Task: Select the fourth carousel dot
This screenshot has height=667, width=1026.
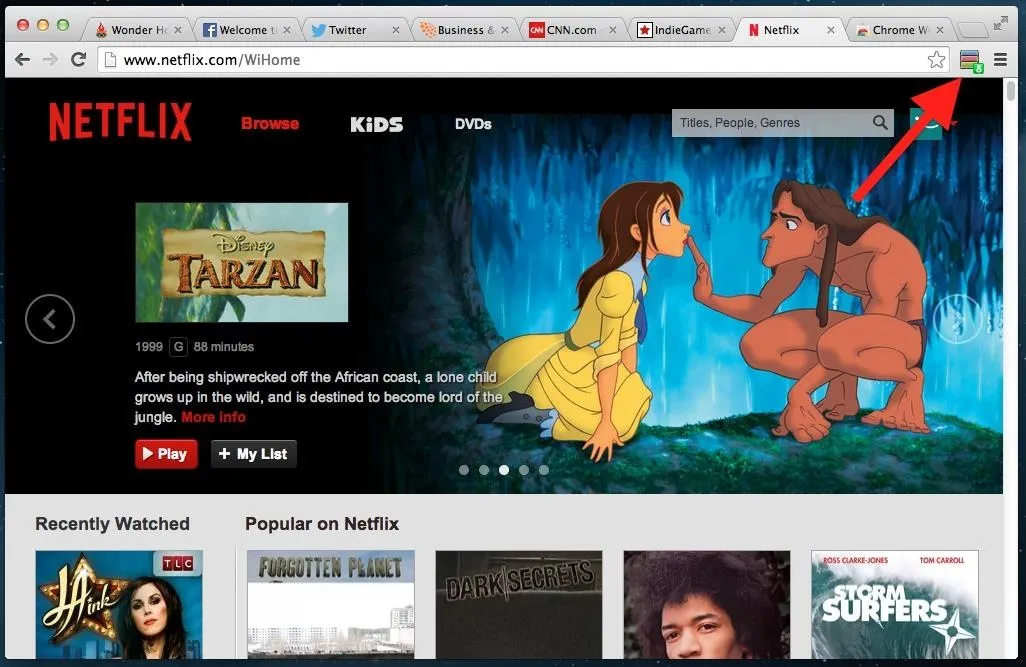Action: click(x=524, y=470)
